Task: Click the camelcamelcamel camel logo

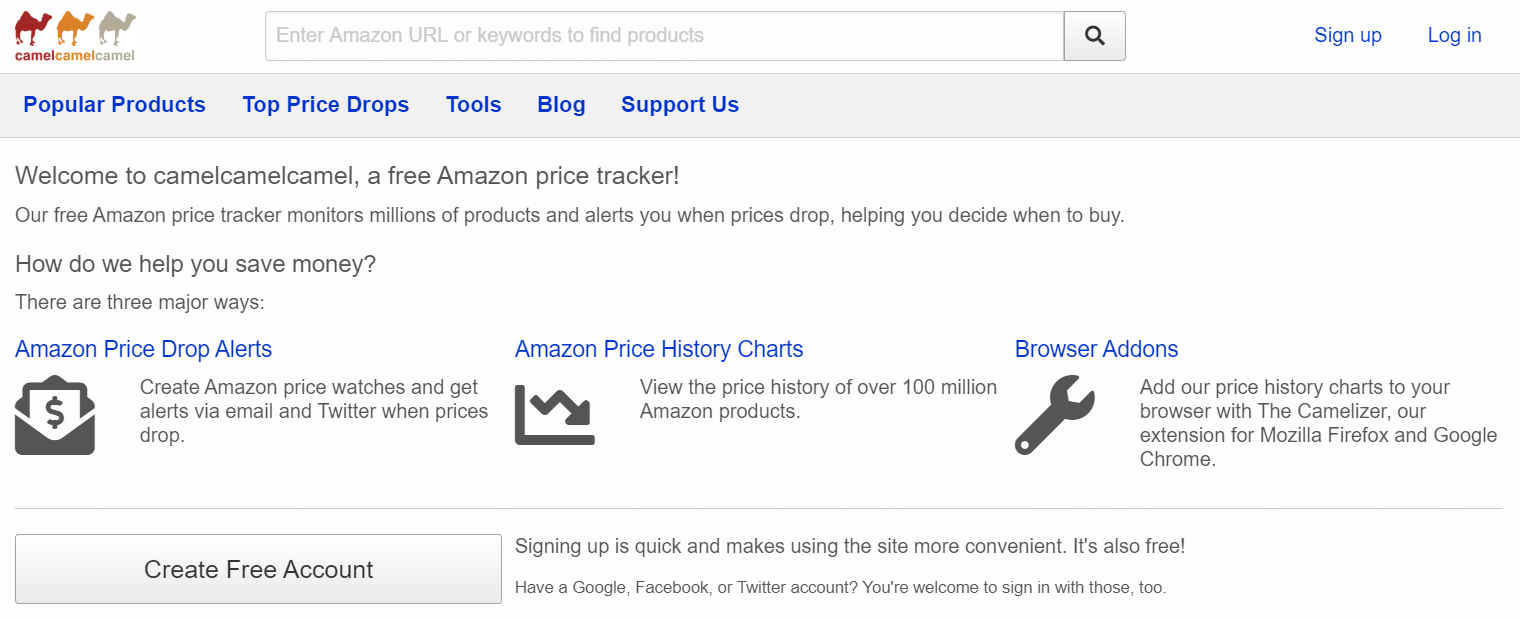Action: pos(73,35)
